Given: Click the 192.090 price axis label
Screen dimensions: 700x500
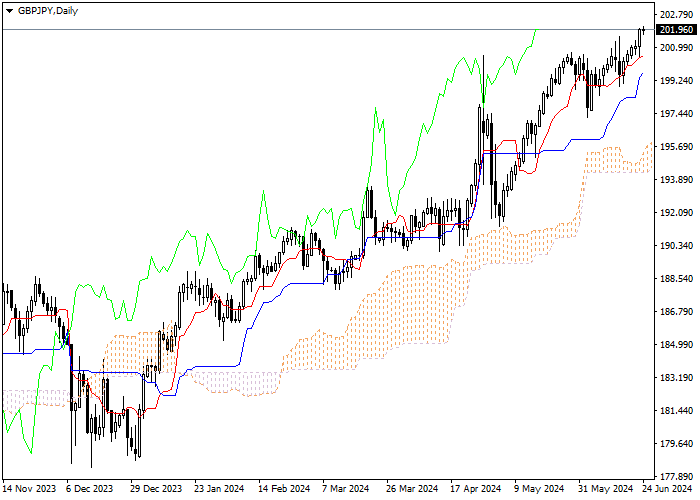Looking at the screenshot, I should (676, 212).
